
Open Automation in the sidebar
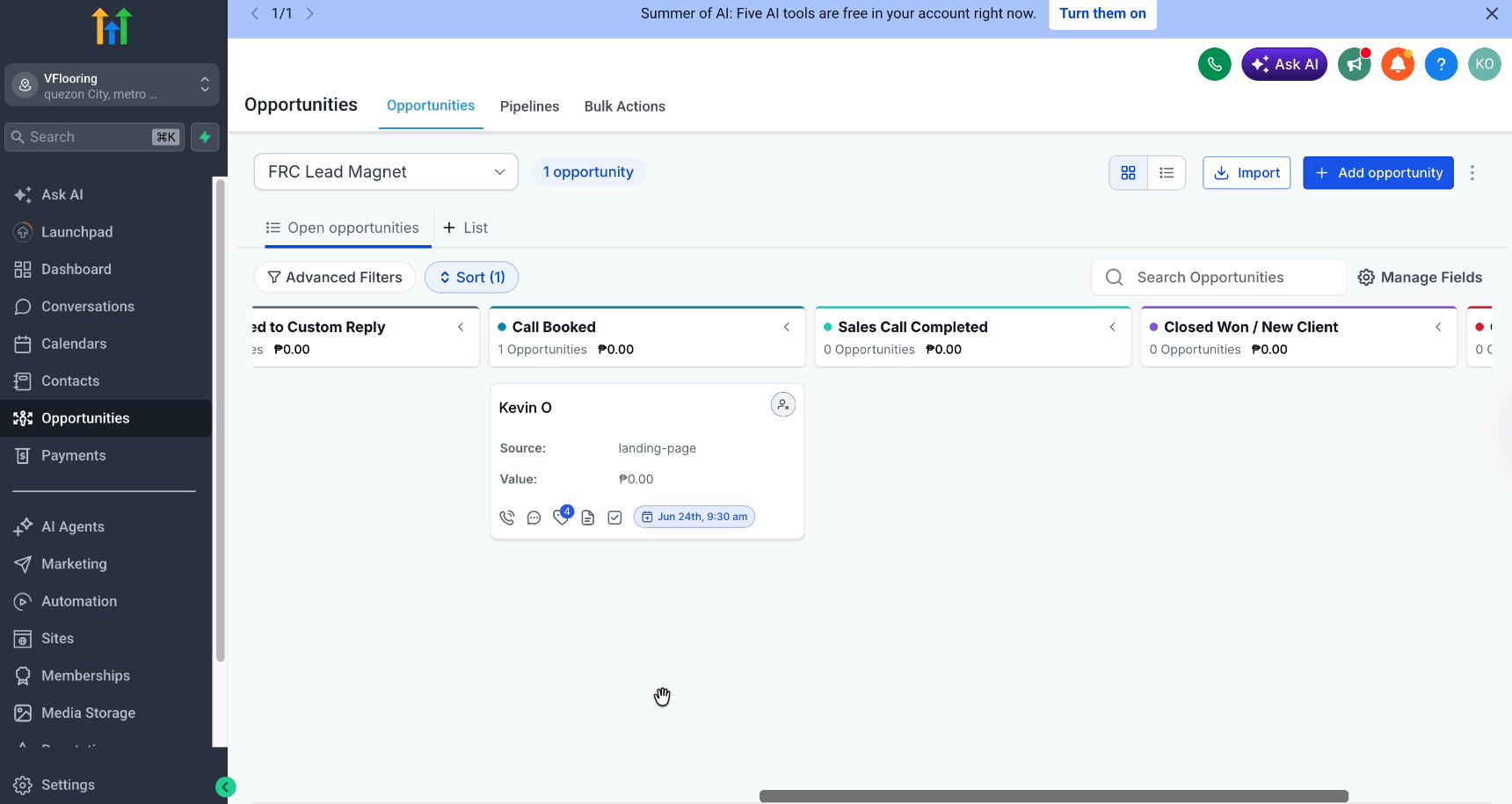[79, 601]
